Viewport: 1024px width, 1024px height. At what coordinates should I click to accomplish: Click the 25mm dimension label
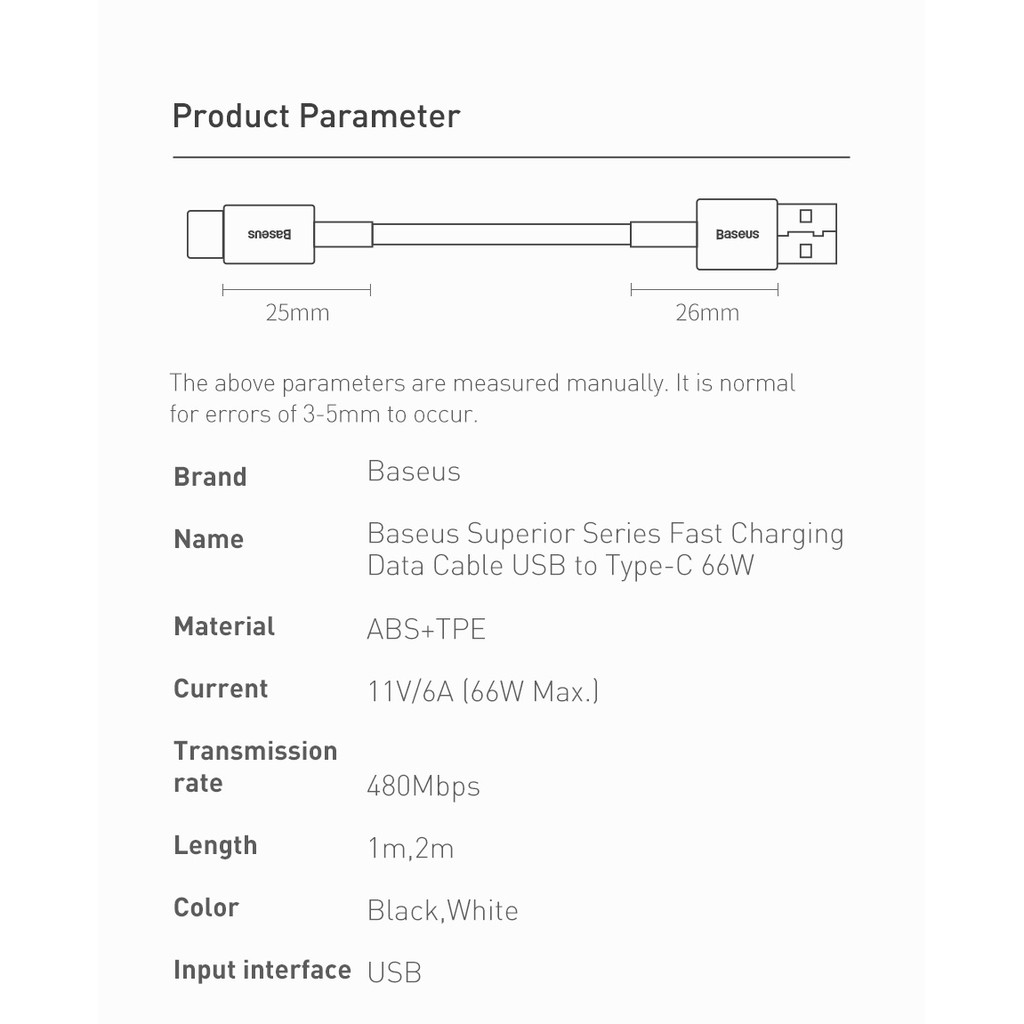point(297,313)
